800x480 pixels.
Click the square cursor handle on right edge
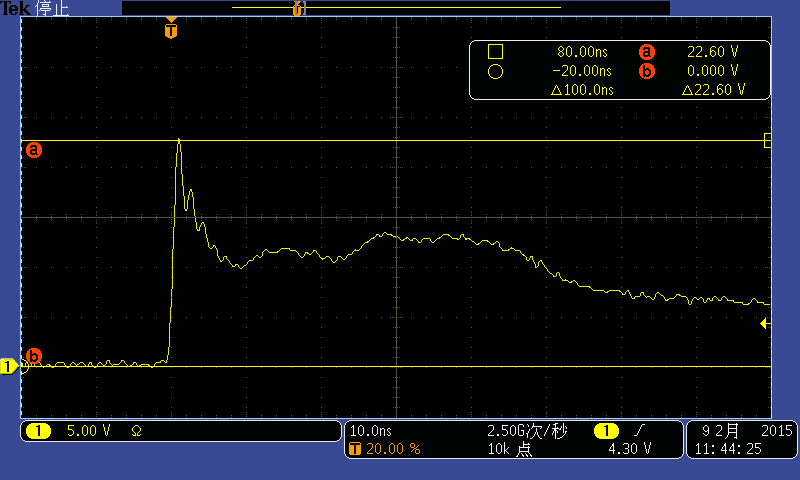(767, 140)
